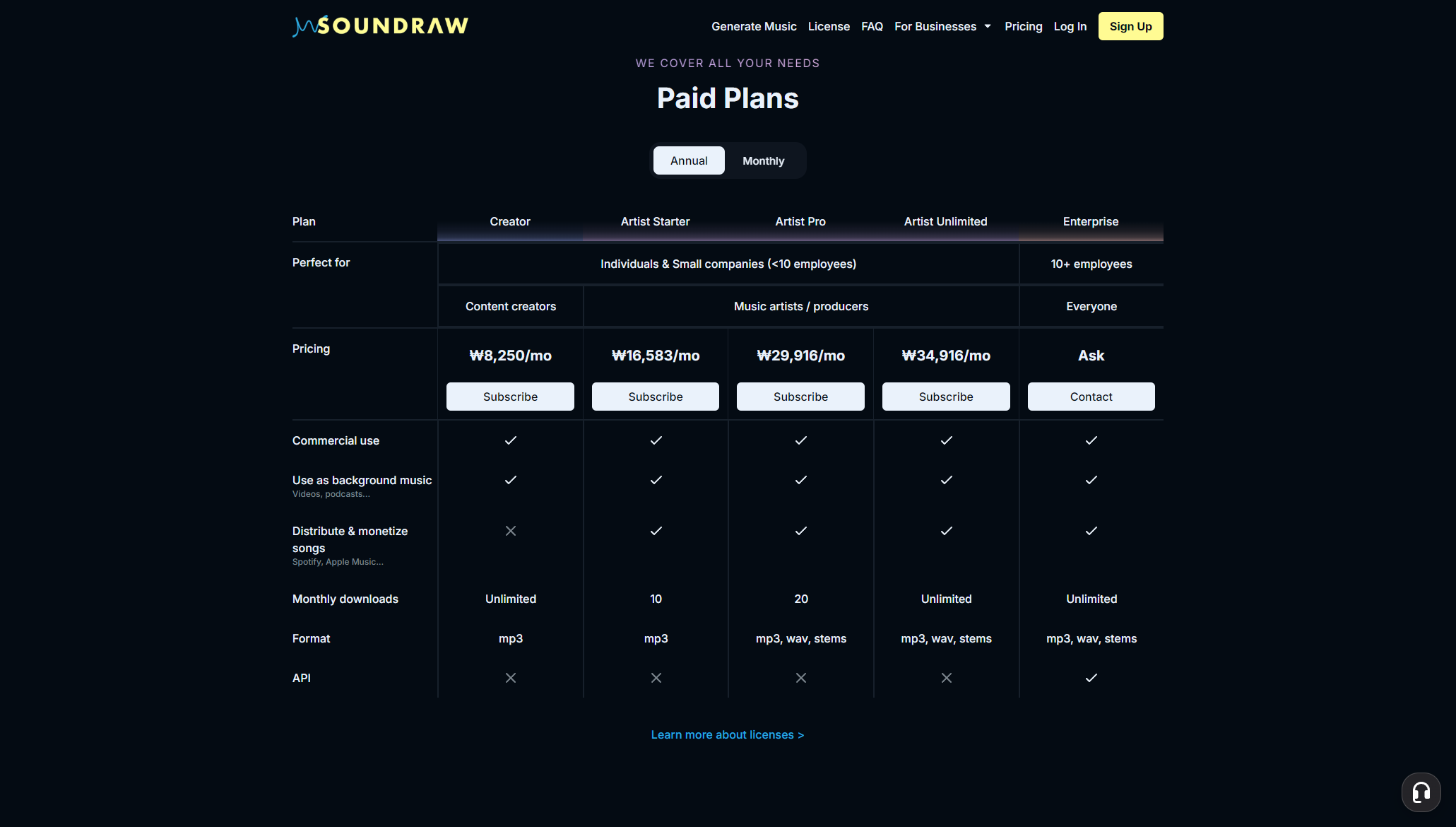This screenshot has width=1456, height=827.
Task: Click the Distribute & monetize checkmark for Artist Pro
Action: 800,531
